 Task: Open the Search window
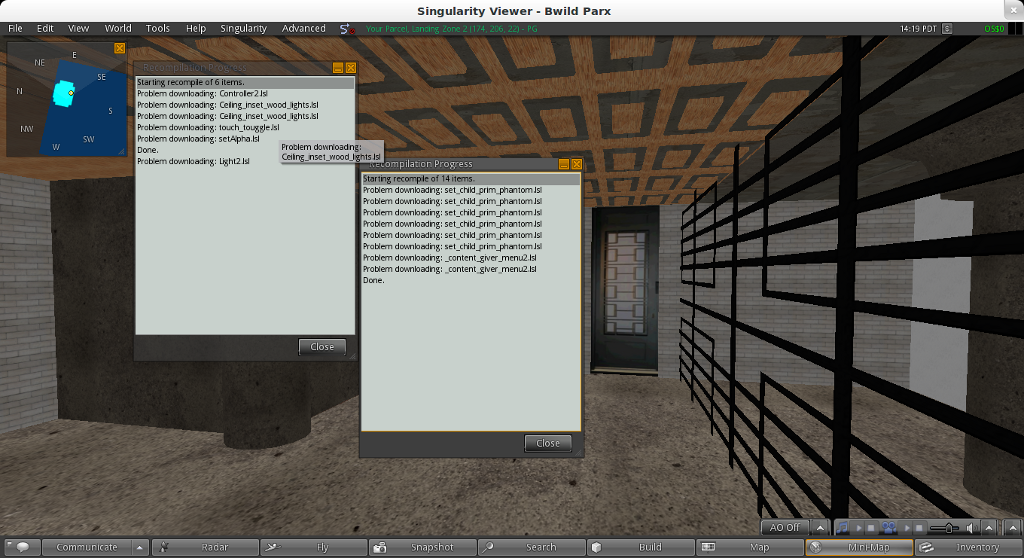[x=532, y=548]
